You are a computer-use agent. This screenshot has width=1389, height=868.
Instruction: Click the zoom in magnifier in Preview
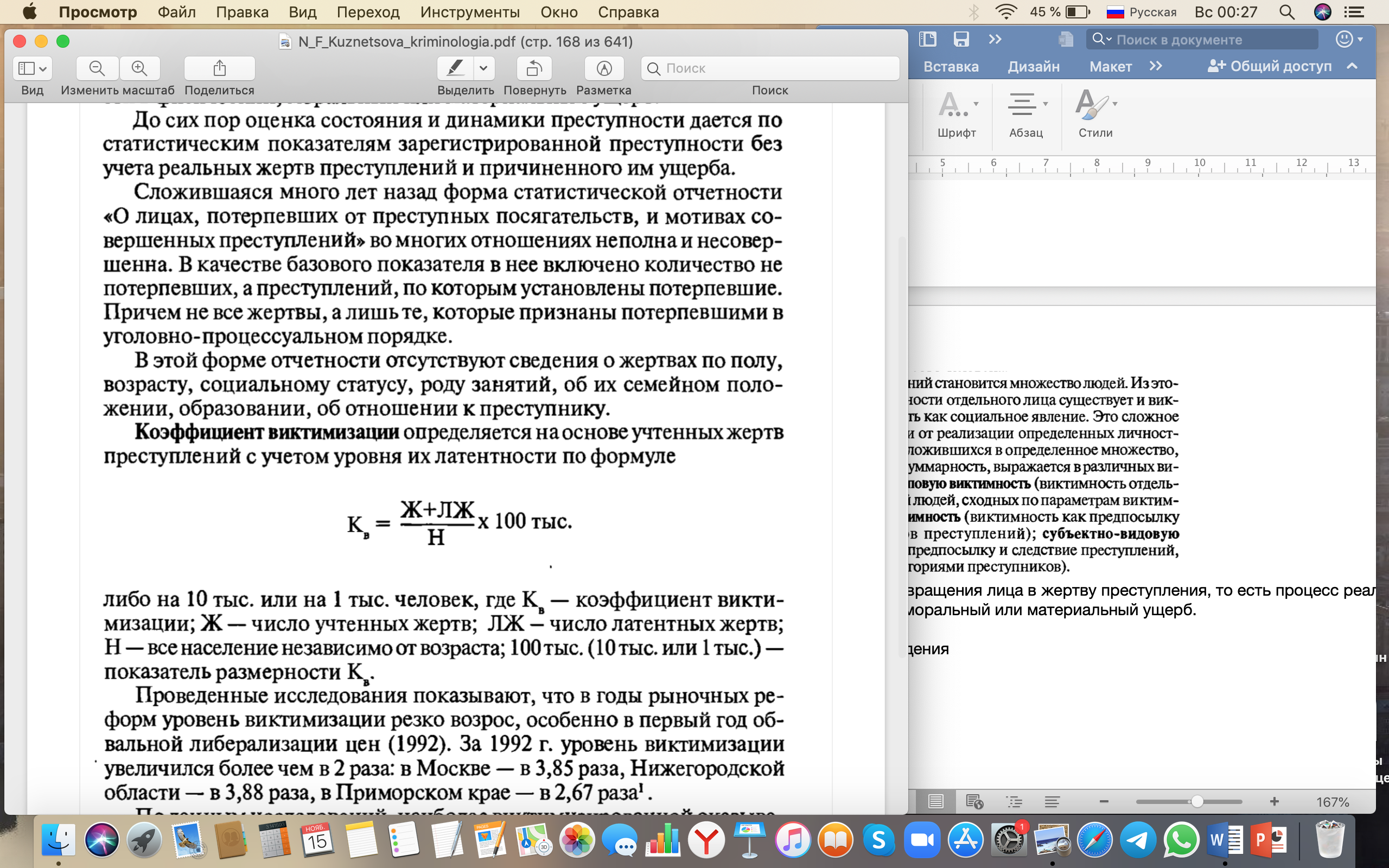click(x=139, y=68)
